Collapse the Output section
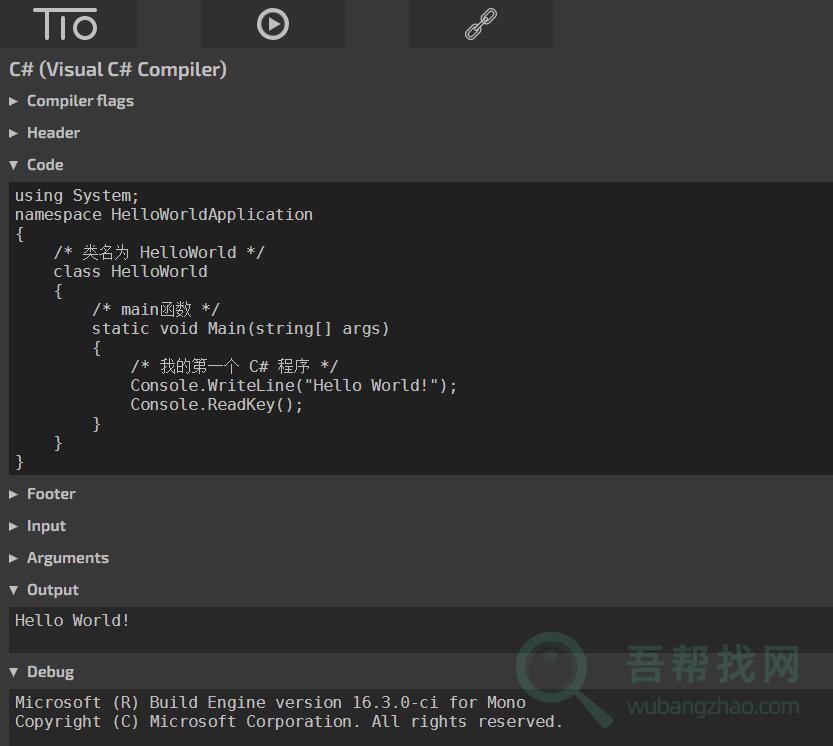833x746 pixels. pyautogui.click(x=52, y=590)
